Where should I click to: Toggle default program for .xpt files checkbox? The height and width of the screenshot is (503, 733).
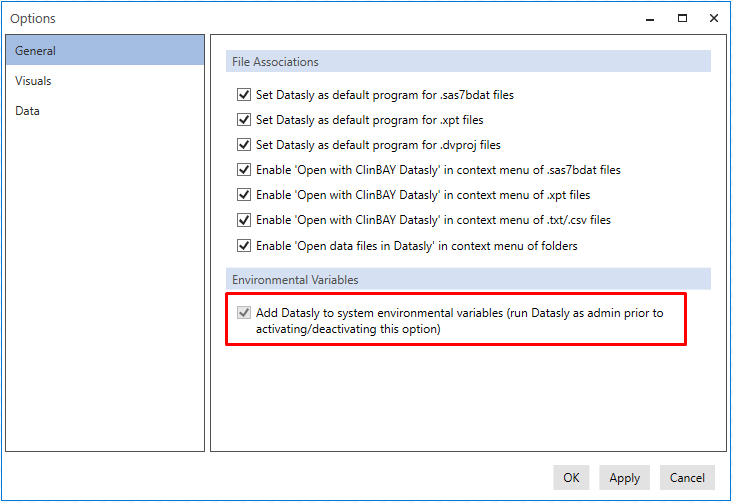tap(244, 120)
